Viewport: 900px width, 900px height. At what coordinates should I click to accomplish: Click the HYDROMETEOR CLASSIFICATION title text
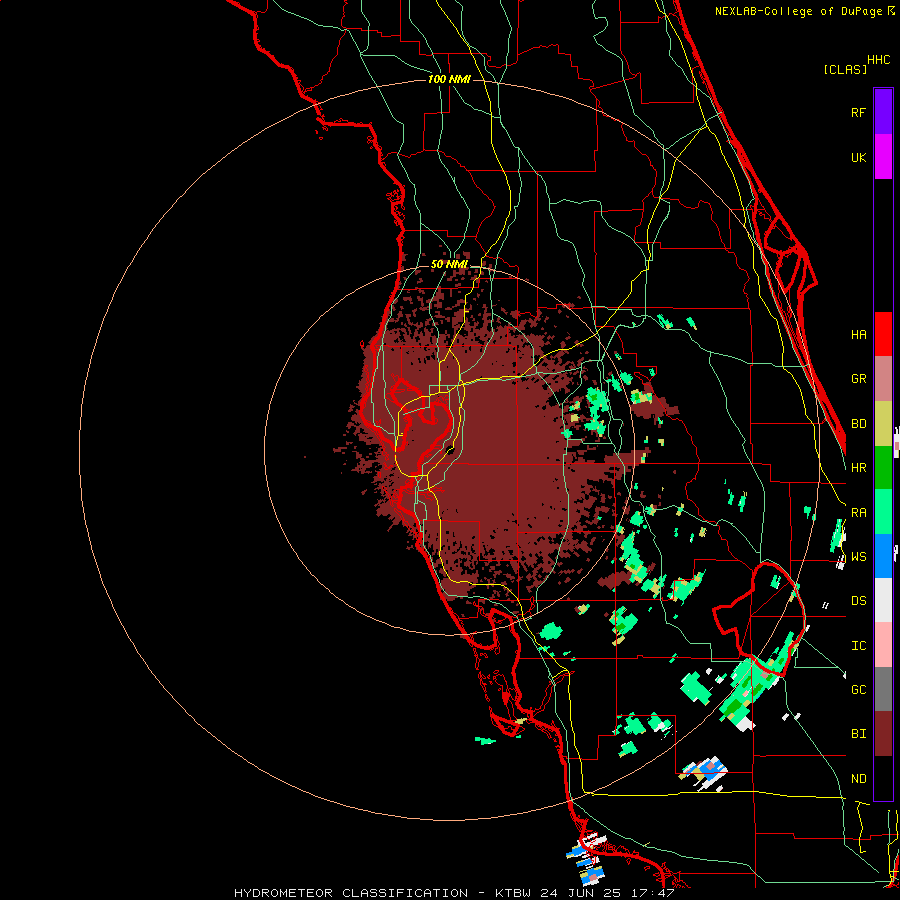(351, 893)
